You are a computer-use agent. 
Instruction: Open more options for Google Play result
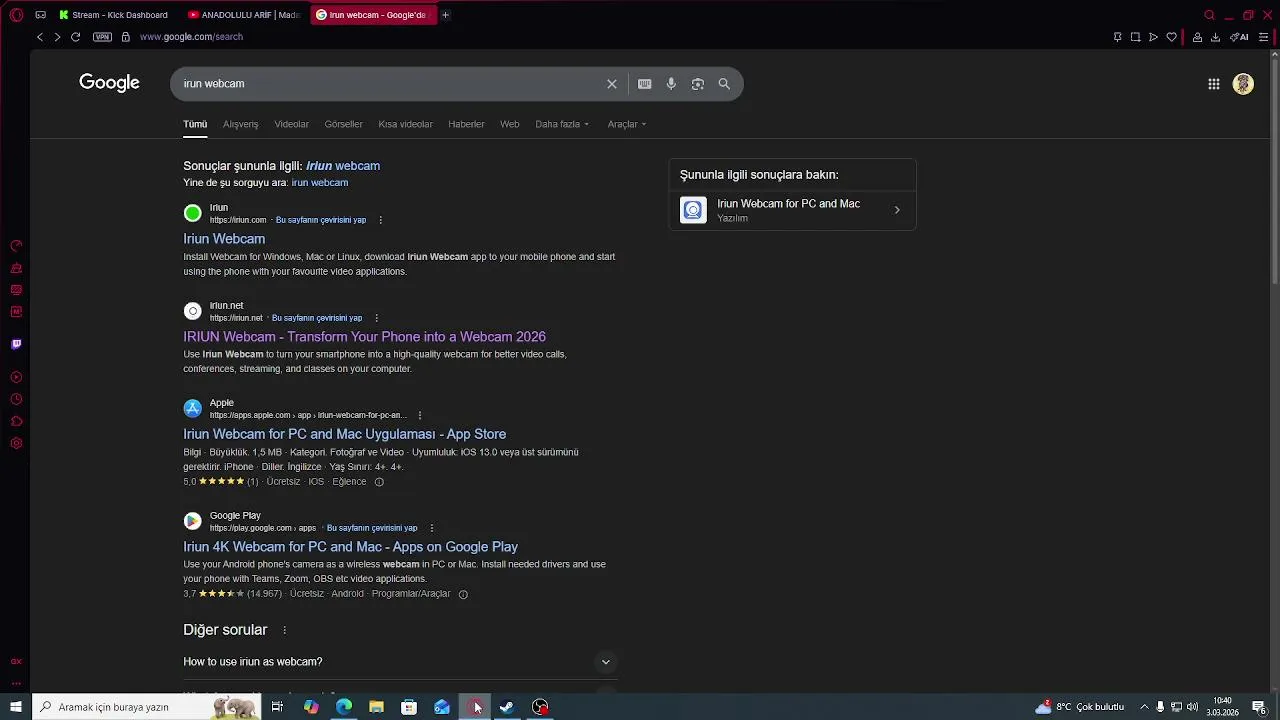tap(431, 528)
